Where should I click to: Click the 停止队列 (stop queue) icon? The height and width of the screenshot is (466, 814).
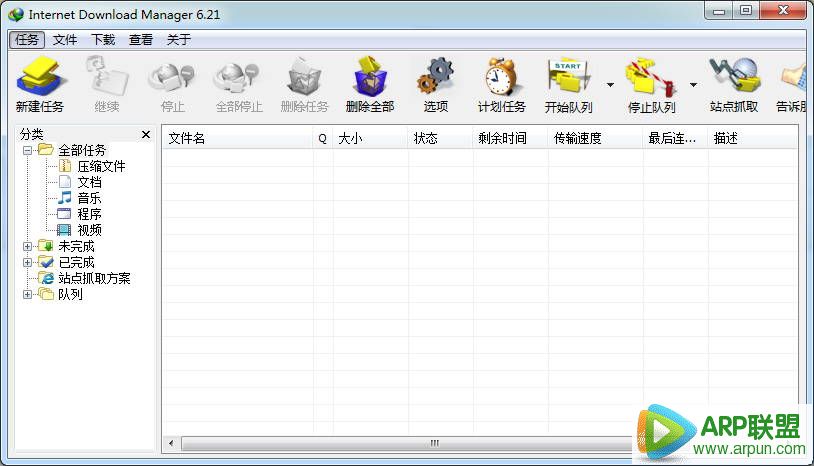tap(652, 84)
